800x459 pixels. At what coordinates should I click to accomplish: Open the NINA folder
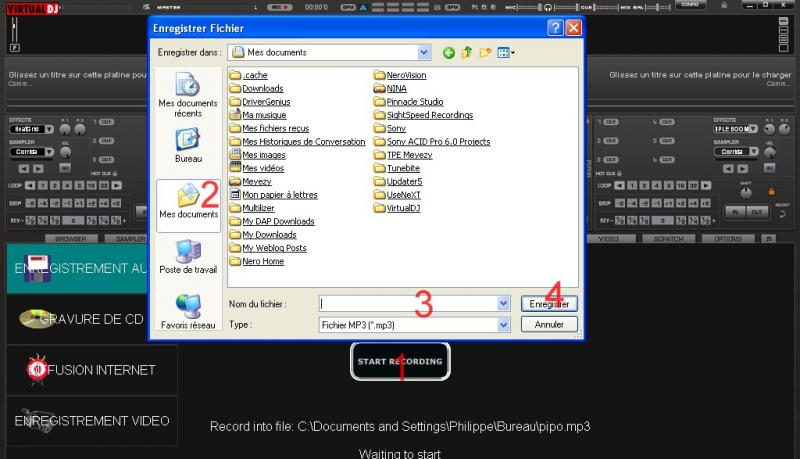[390, 88]
